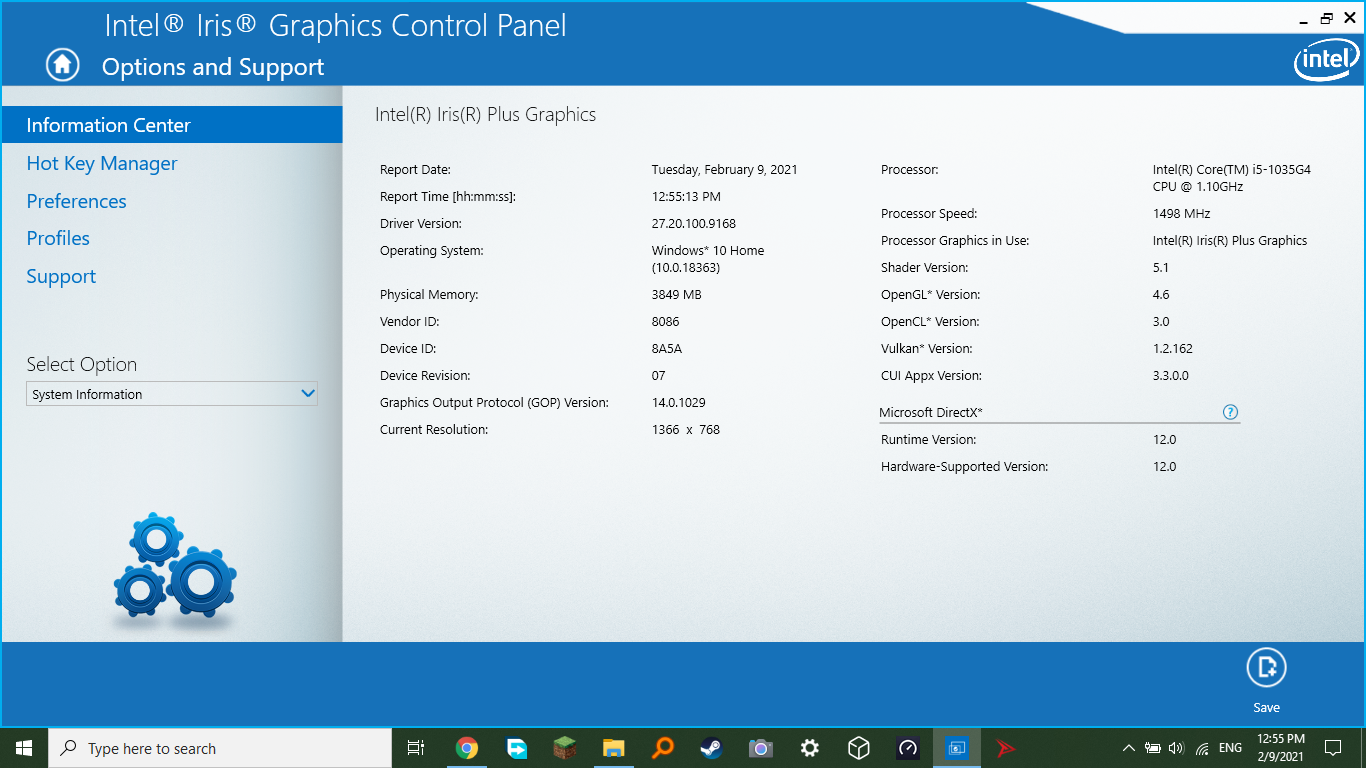
Task: Open the volume control in system tray
Action: [1176, 748]
